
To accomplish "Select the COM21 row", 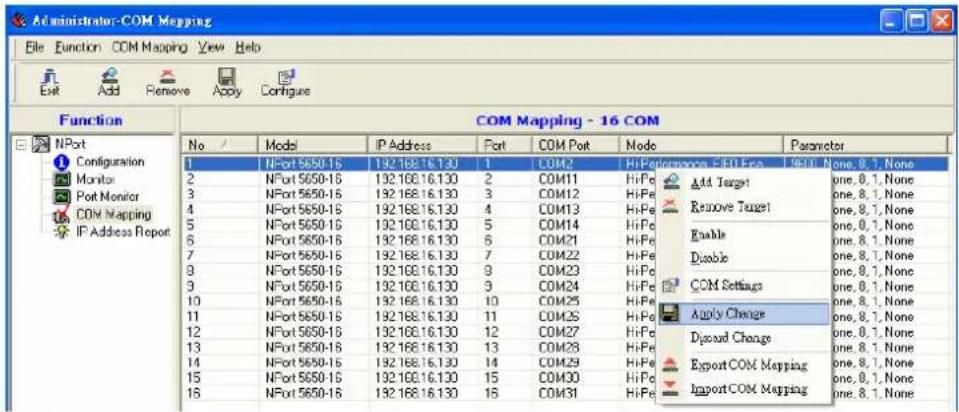I will pos(566,241).
